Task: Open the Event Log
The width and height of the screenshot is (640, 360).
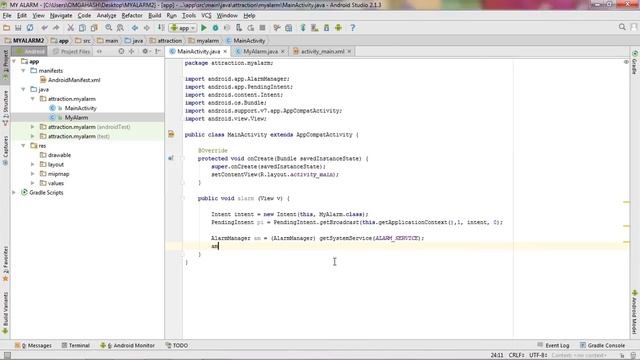Action: coord(553,345)
